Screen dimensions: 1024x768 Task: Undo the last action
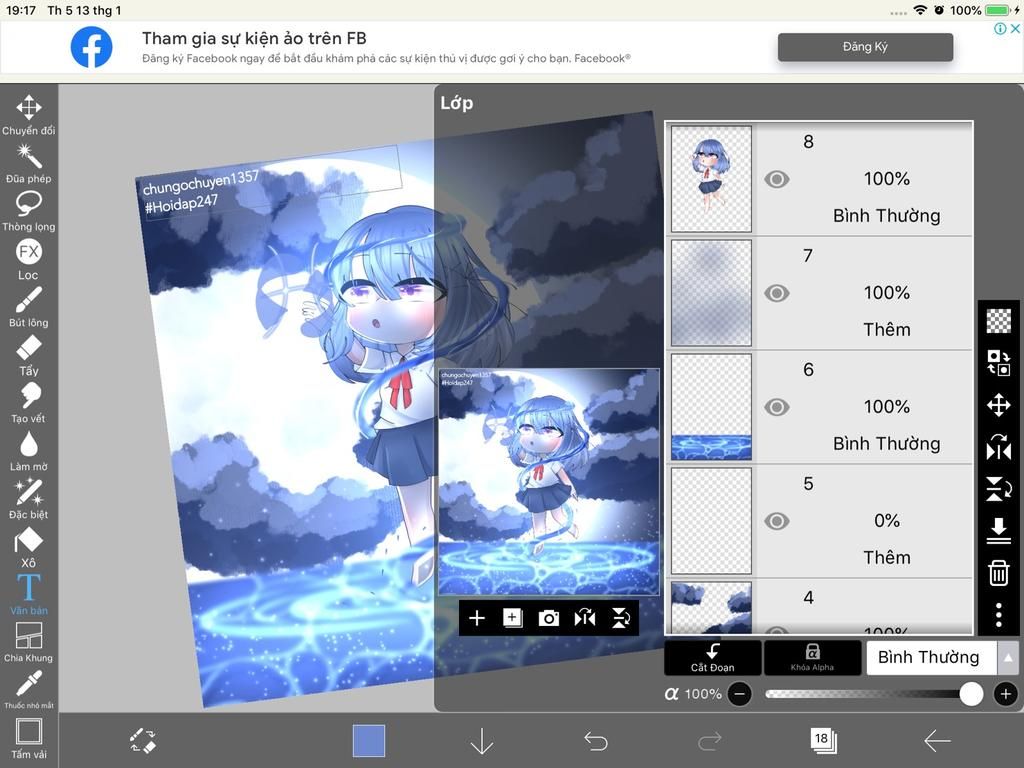pos(596,741)
